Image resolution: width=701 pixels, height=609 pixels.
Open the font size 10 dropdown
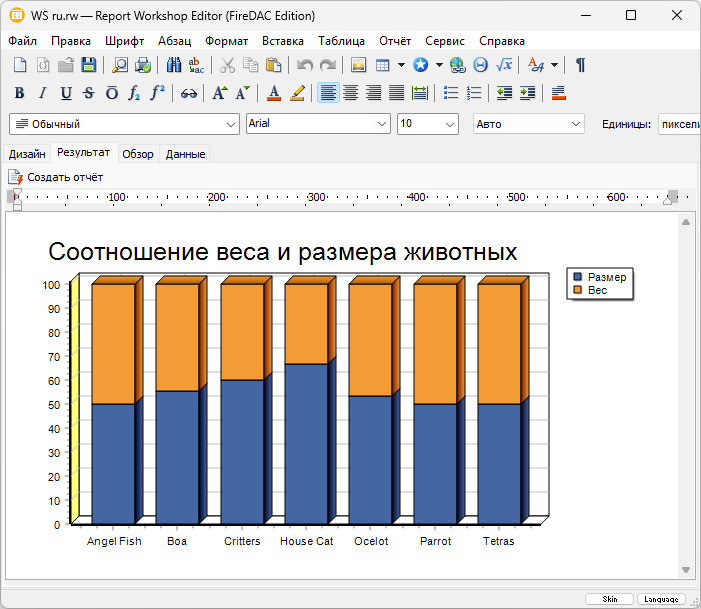(x=448, y=124)
